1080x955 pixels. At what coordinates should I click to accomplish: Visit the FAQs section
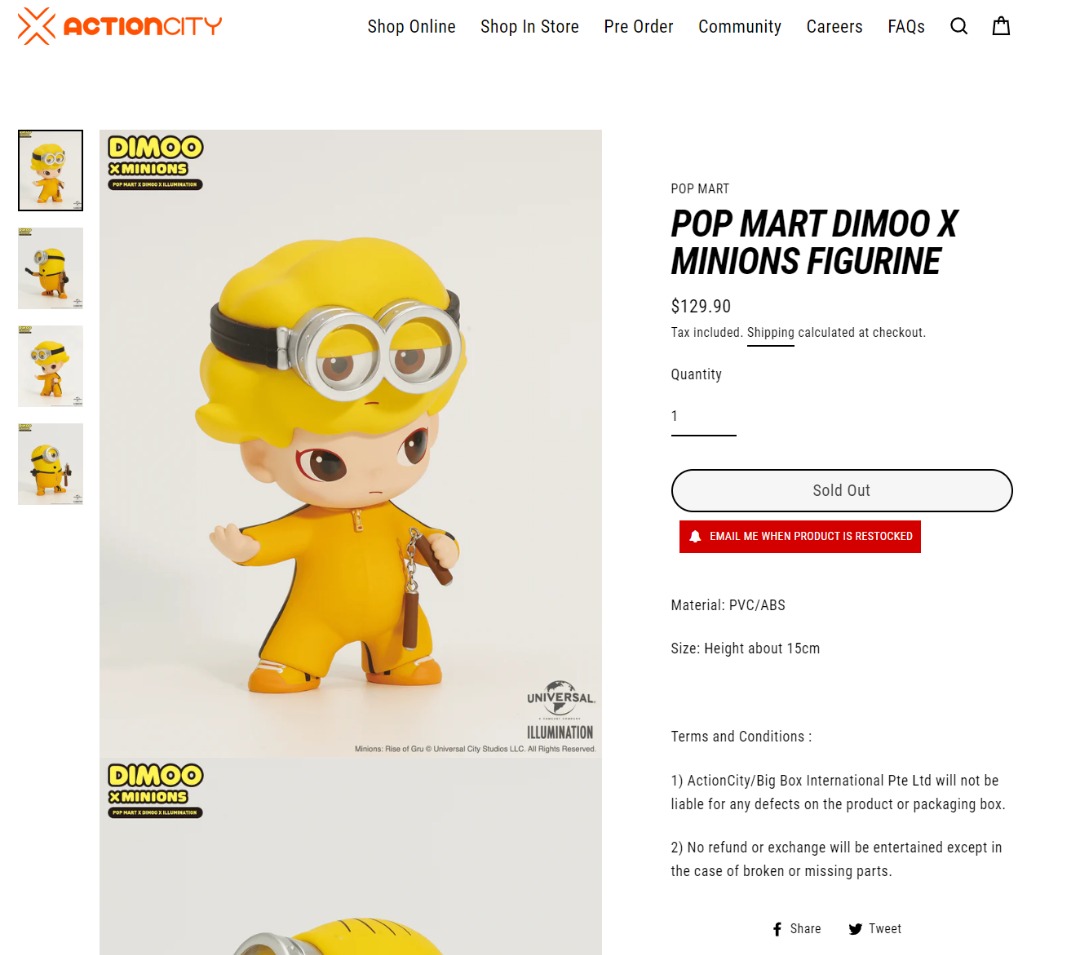point(906,26)
